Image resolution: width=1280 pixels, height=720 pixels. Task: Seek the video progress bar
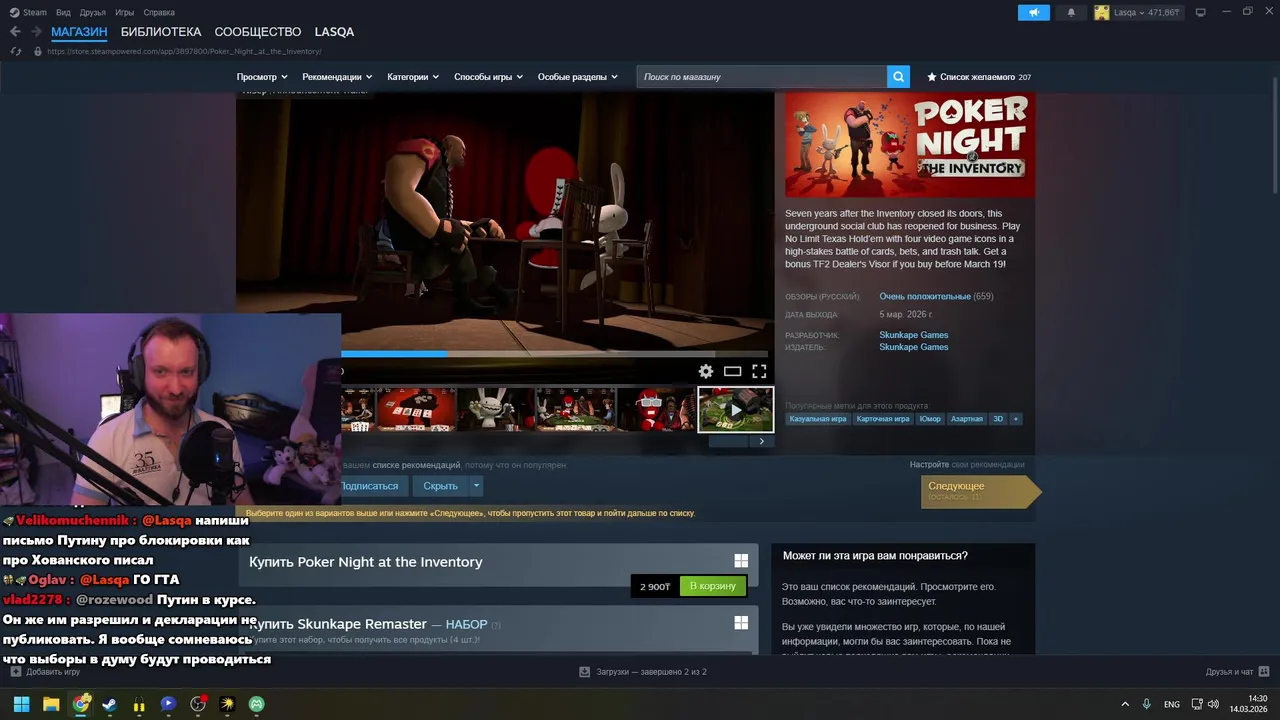point(554,353)
